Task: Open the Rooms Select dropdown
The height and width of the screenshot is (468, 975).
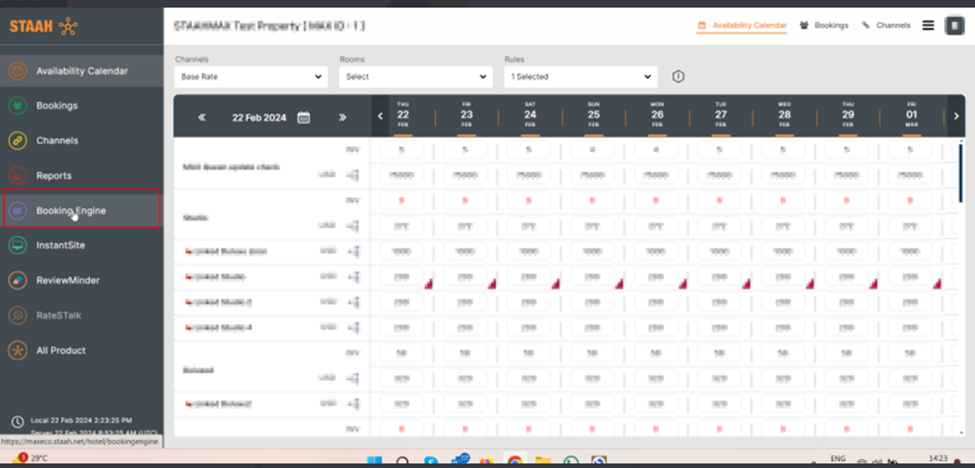Action: (415, 77)
